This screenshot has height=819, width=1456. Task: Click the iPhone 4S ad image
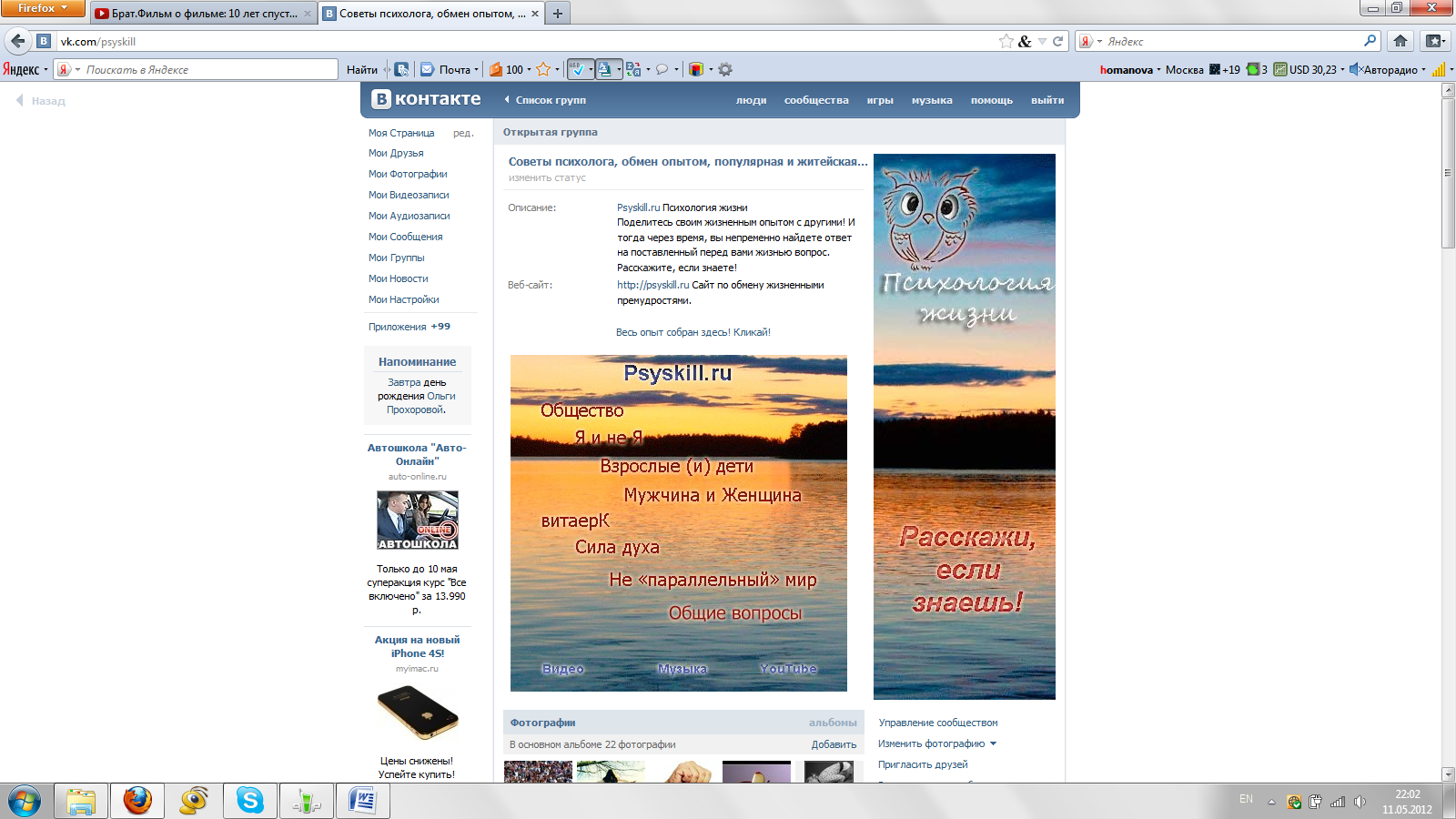(x=418, y=713)
